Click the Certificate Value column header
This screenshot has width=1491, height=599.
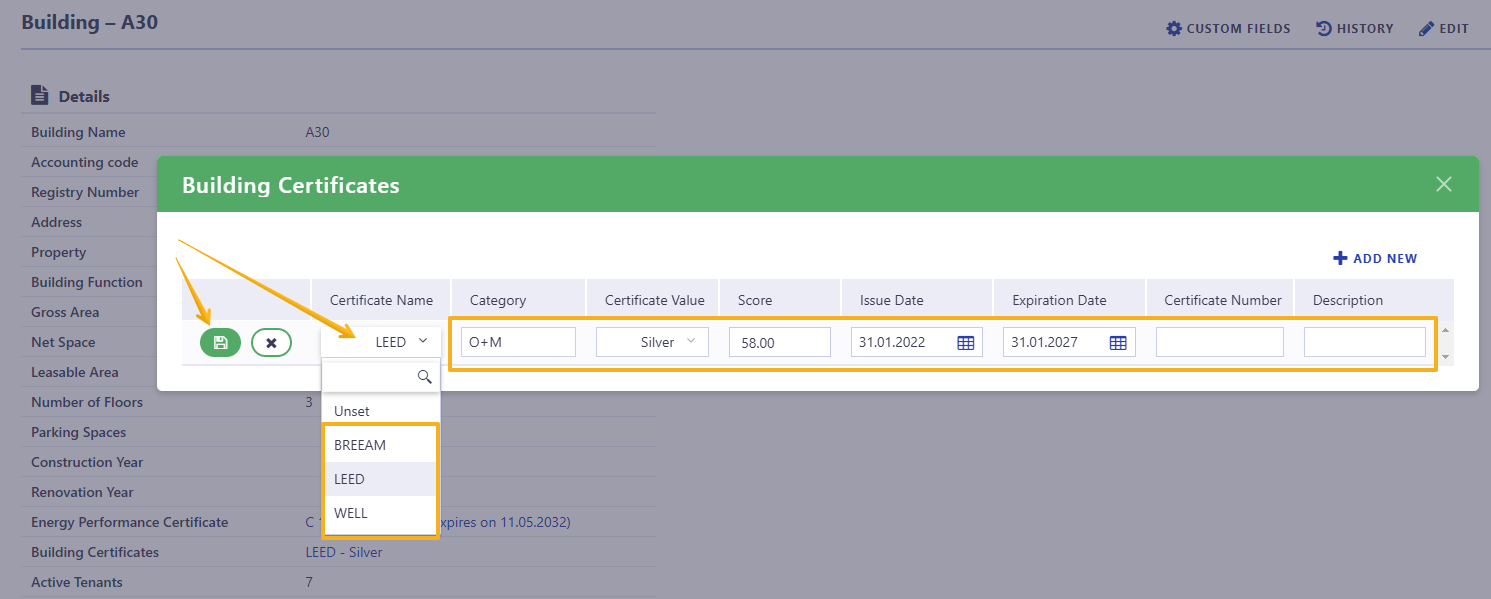[655, 300]
